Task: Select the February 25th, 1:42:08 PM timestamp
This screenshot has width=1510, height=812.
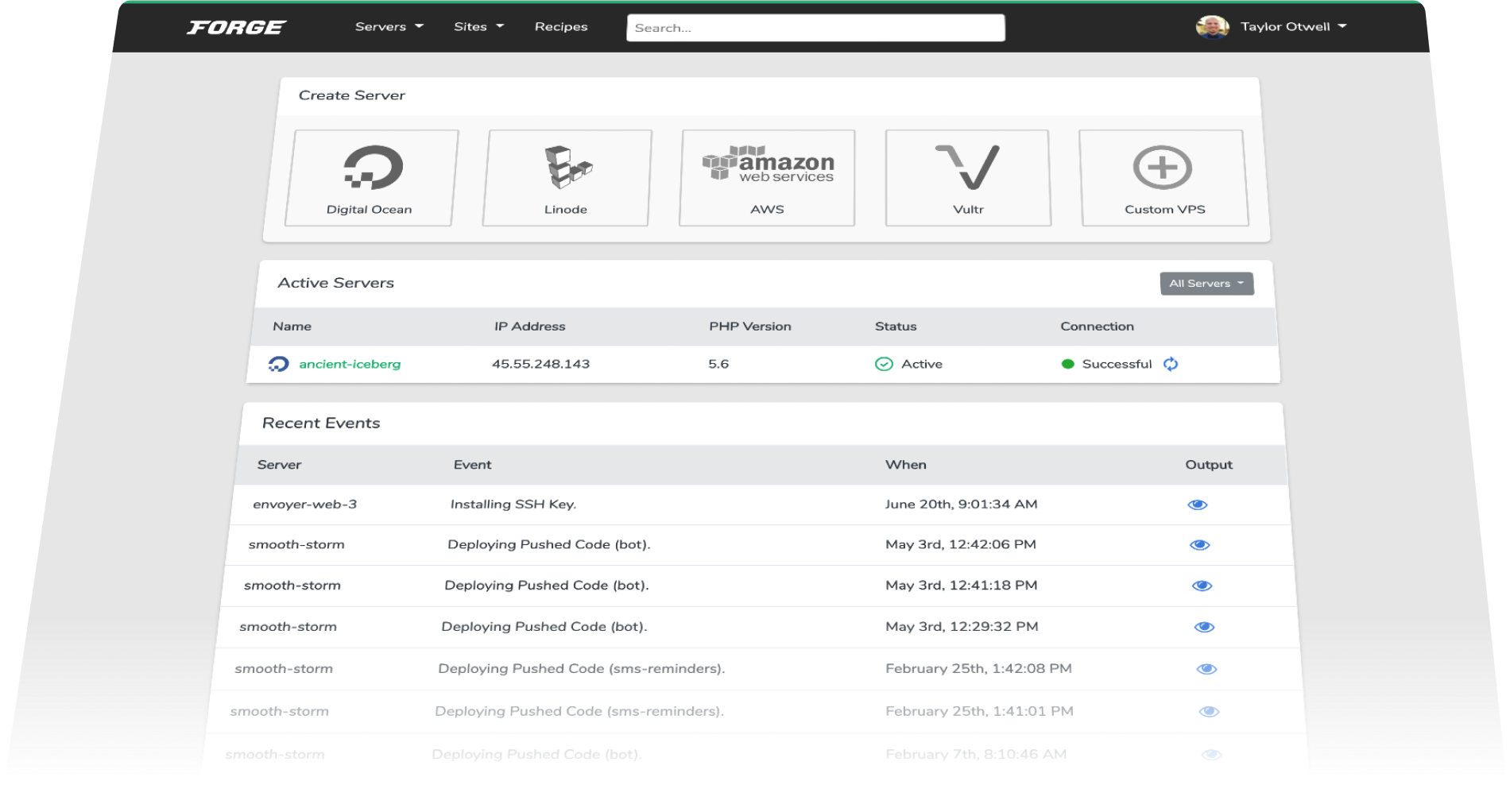Action: click(979, 669)
